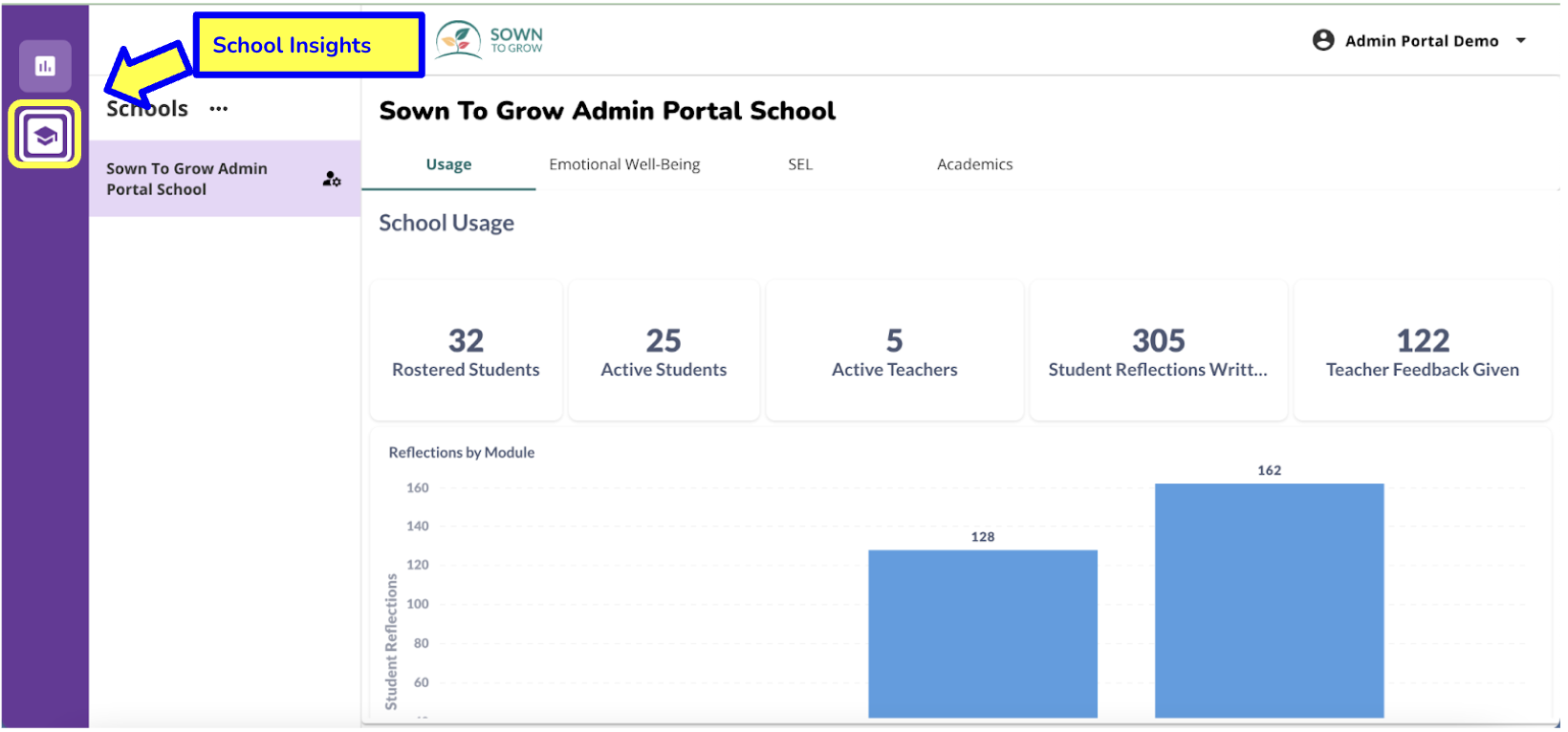
Task: Click the 25 Active Students card
Action: pyautogui.click(x=664, y=351)
